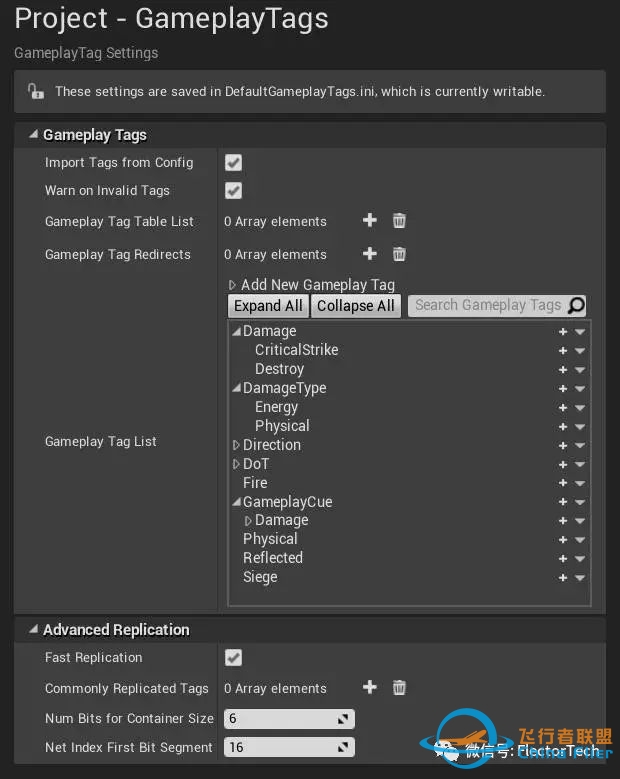The height and width of the screenshot is (779, 620).
Task: Click the search magnifier icon
Action: 576,306
